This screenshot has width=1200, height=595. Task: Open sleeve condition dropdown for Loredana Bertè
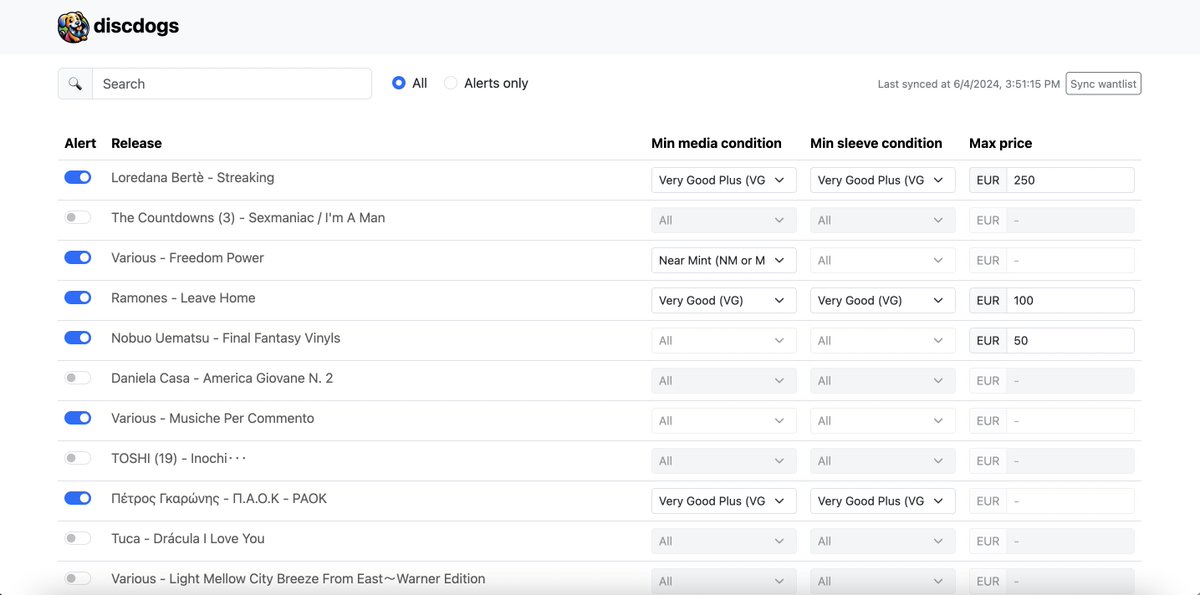tap(883, 180)
